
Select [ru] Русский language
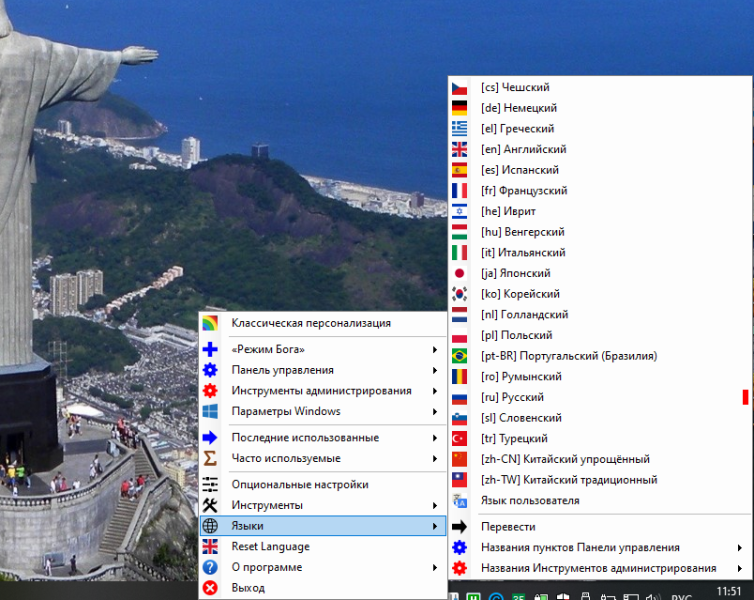click(x=600, y=398)
